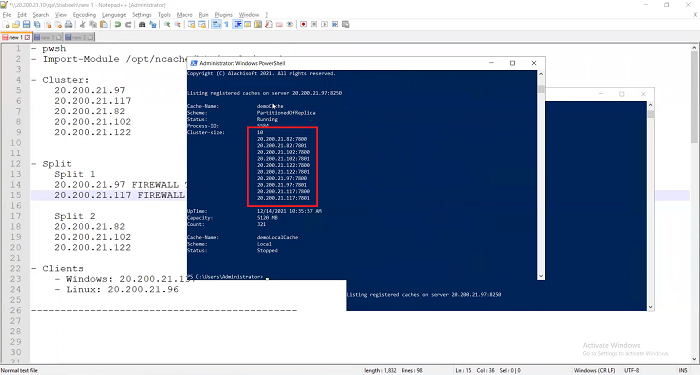Click Run Macro Multiple Times icon
The image size is (700, 375).
pos(335,25)
